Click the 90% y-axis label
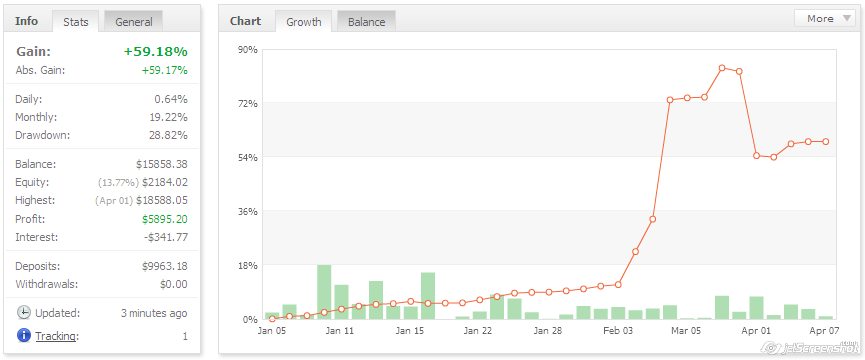 (248, 49)
